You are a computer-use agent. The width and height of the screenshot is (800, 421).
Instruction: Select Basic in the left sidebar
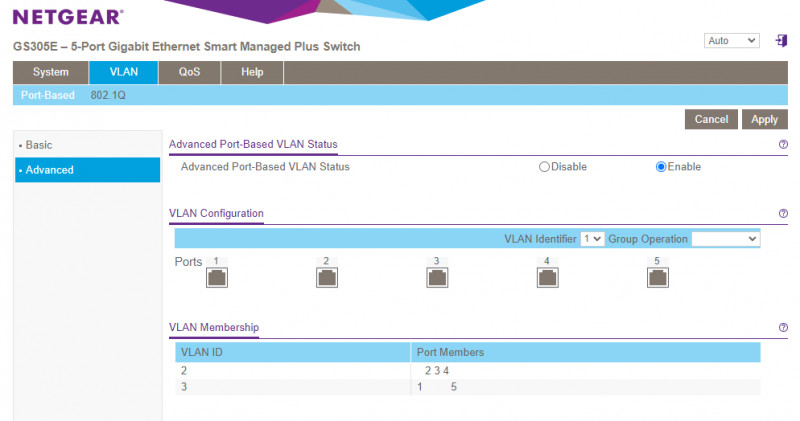39,145
